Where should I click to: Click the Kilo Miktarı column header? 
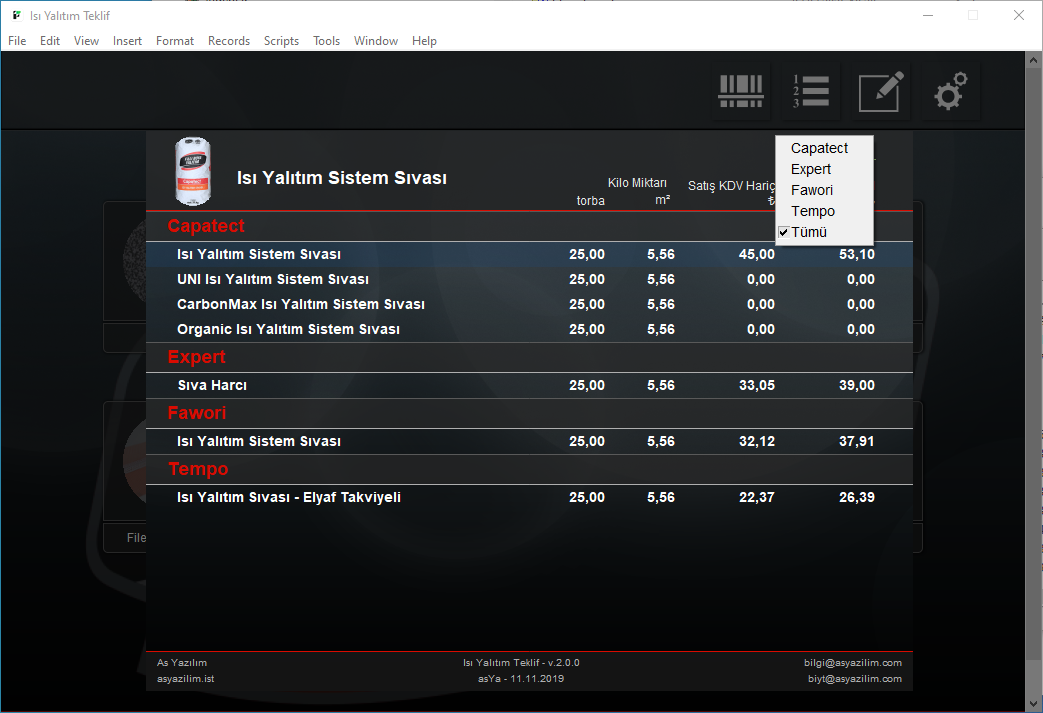click(x=637, y=183)
